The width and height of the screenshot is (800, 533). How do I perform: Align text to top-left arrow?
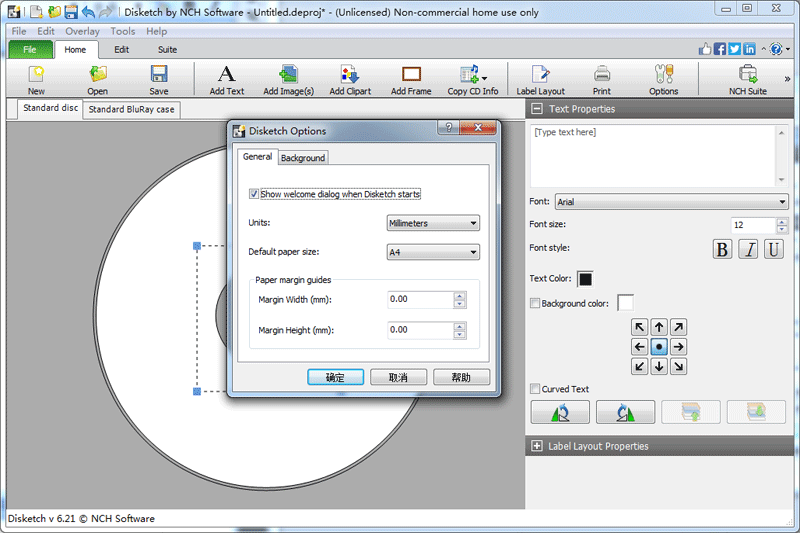click(x=639, y=327)
